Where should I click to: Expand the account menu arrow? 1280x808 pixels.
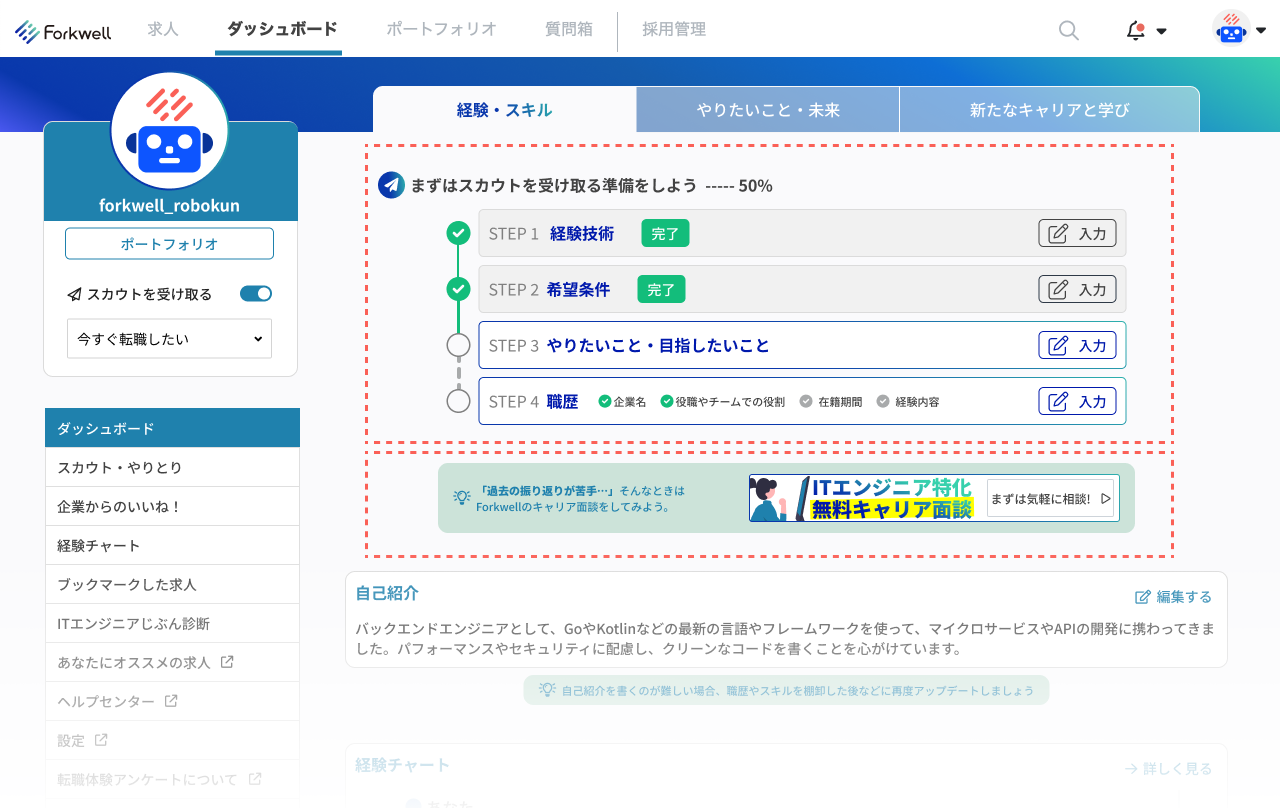(1261, 31)
